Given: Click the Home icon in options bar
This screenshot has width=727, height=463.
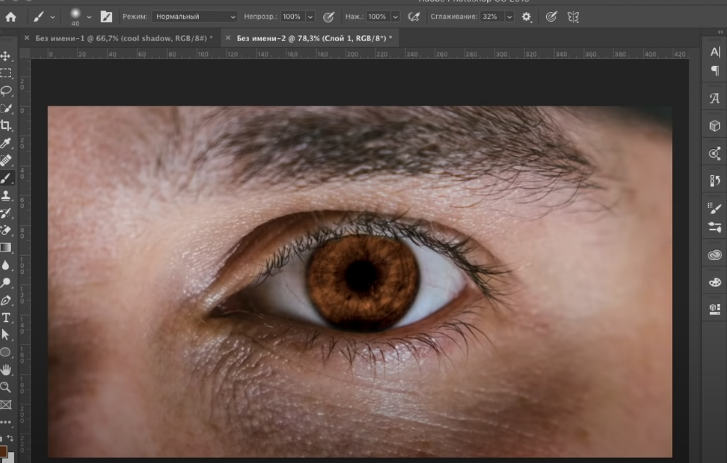Looking at the screenshot, I should click(11, 17).
